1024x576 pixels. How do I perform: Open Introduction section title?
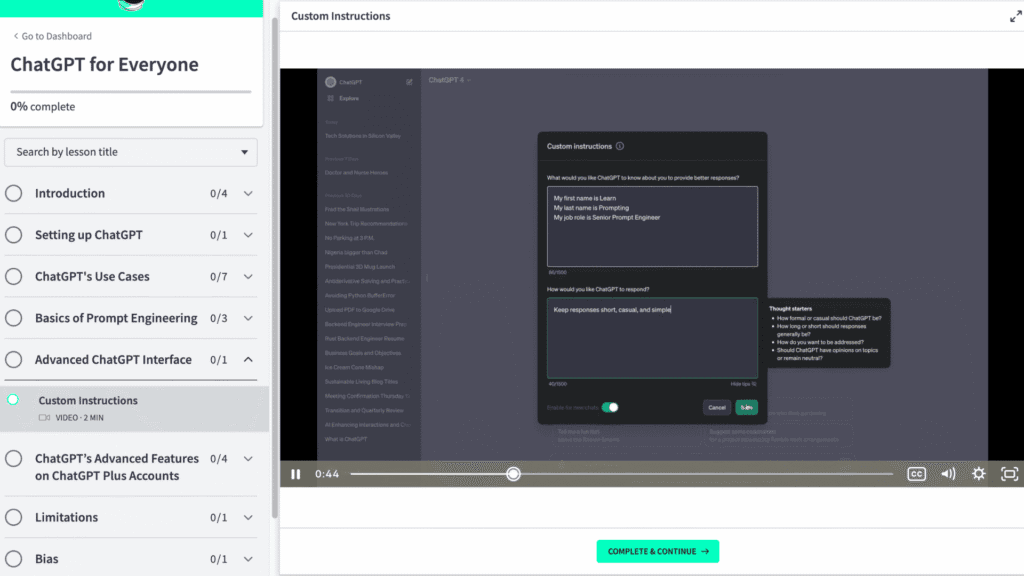(x=70, y=193)
